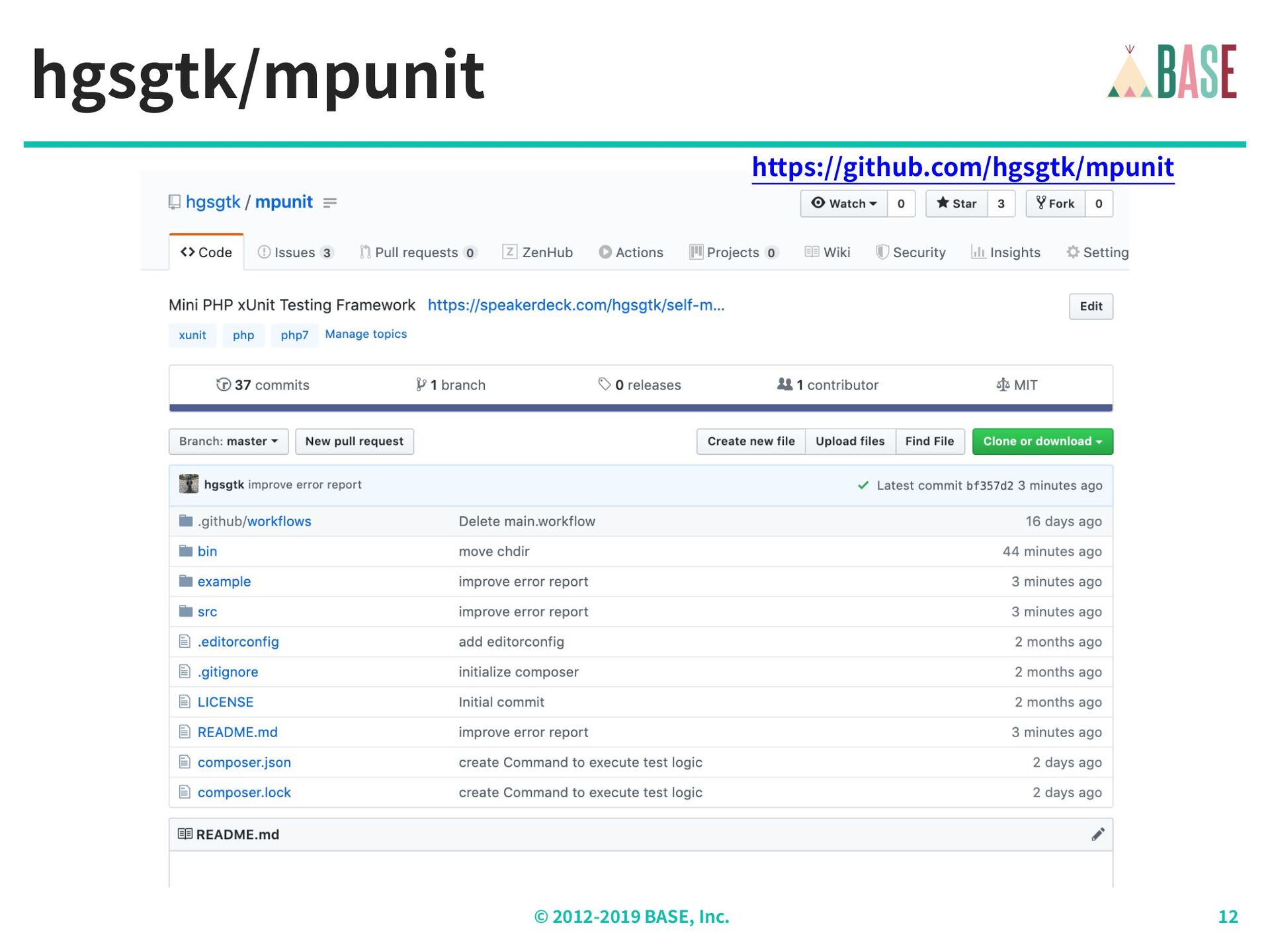Image resolution: width=1270 pixels, height=952 pixels.
Task: Click New pull request button
Action: pos(355,442)
